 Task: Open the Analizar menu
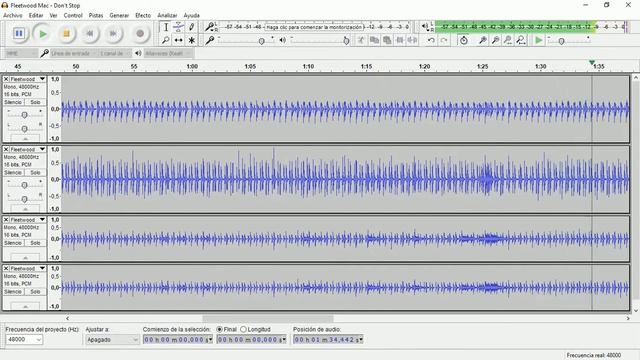click(x=167, y=15)
